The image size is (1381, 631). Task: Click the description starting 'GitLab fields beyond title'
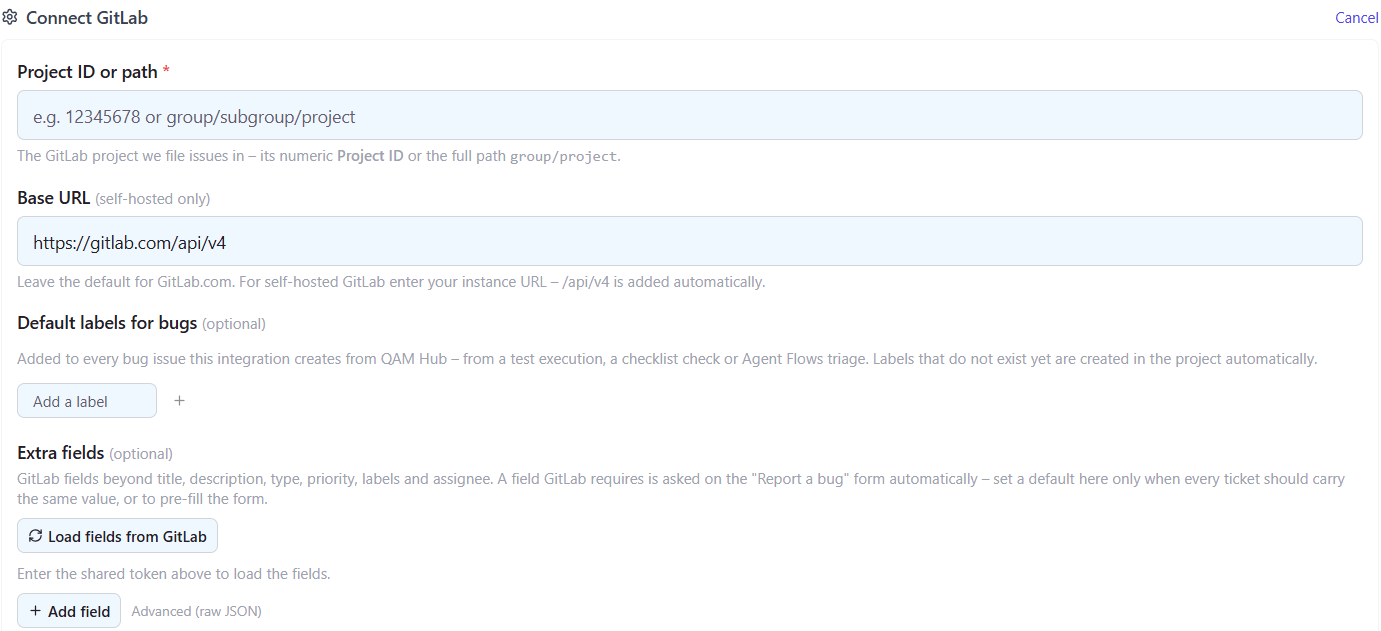point(681,489)
